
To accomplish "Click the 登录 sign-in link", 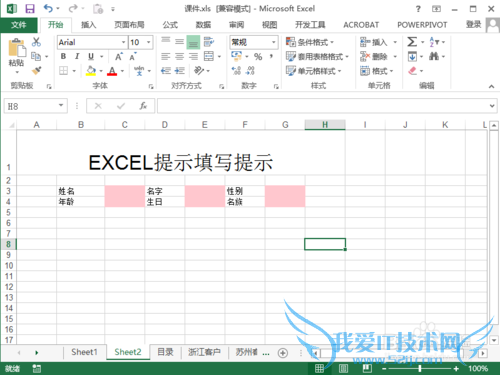I will 473,24.
